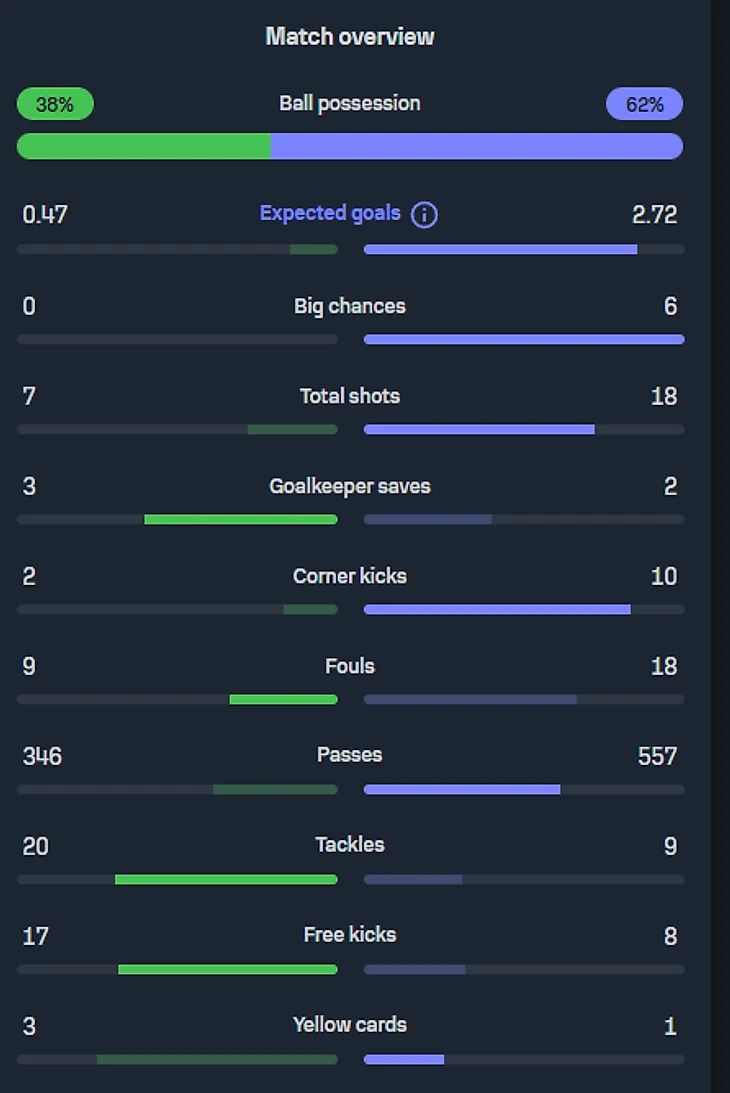Click the 2.72 expected goals value
This screenshot has width=730, height=1093.
tap(655, 215)
